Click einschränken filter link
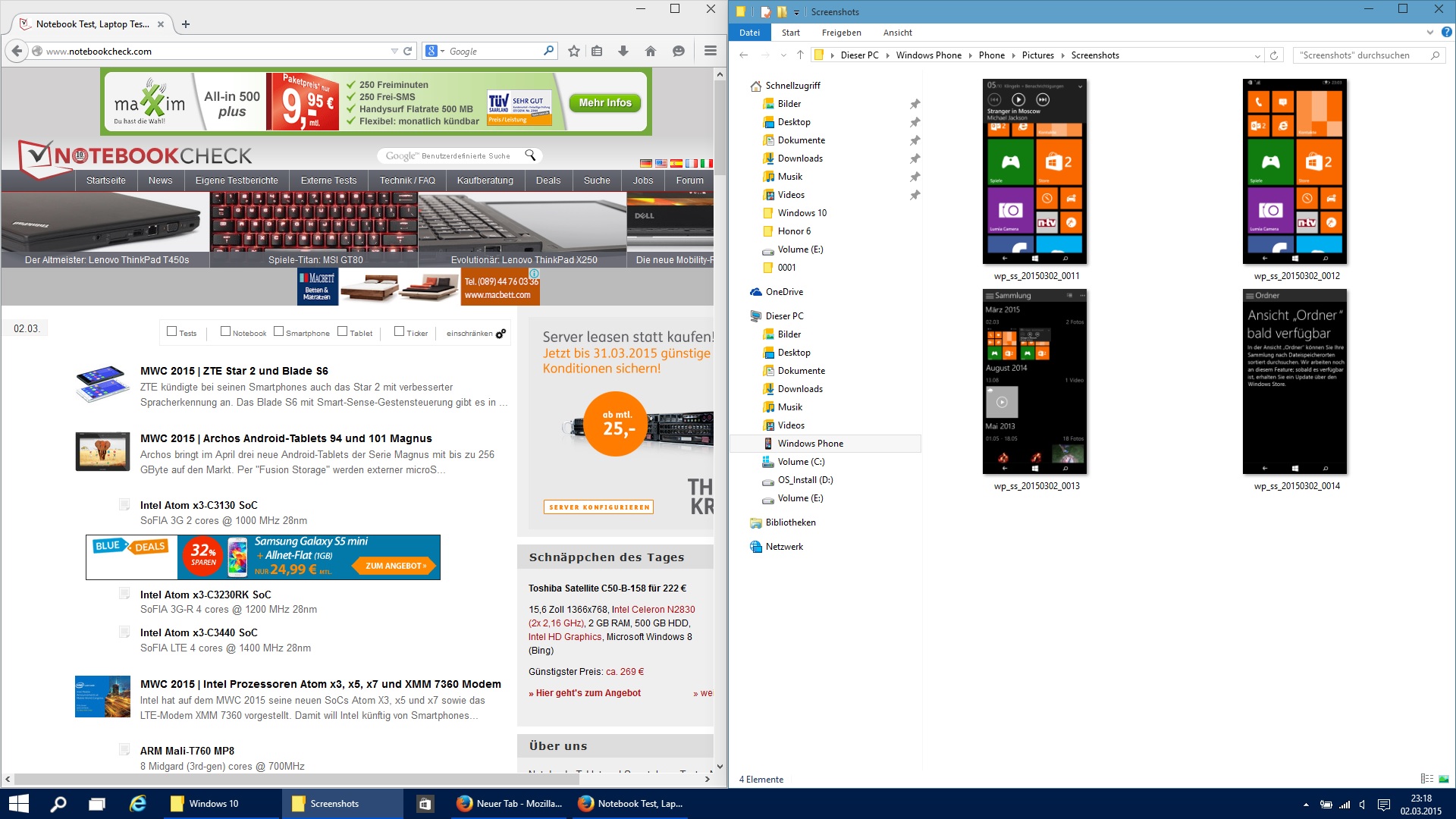The height and width of the screenshot is (819, 1456). point(469,334)
